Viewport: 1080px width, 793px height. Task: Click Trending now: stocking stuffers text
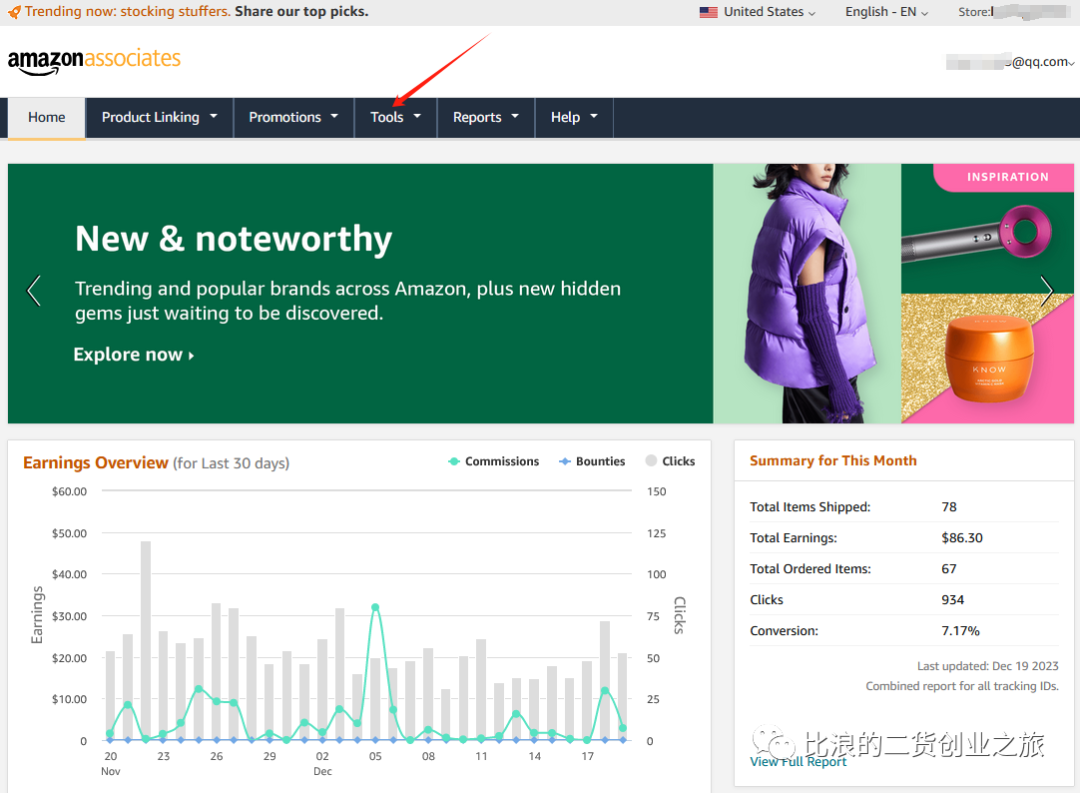tap(127, 12)
